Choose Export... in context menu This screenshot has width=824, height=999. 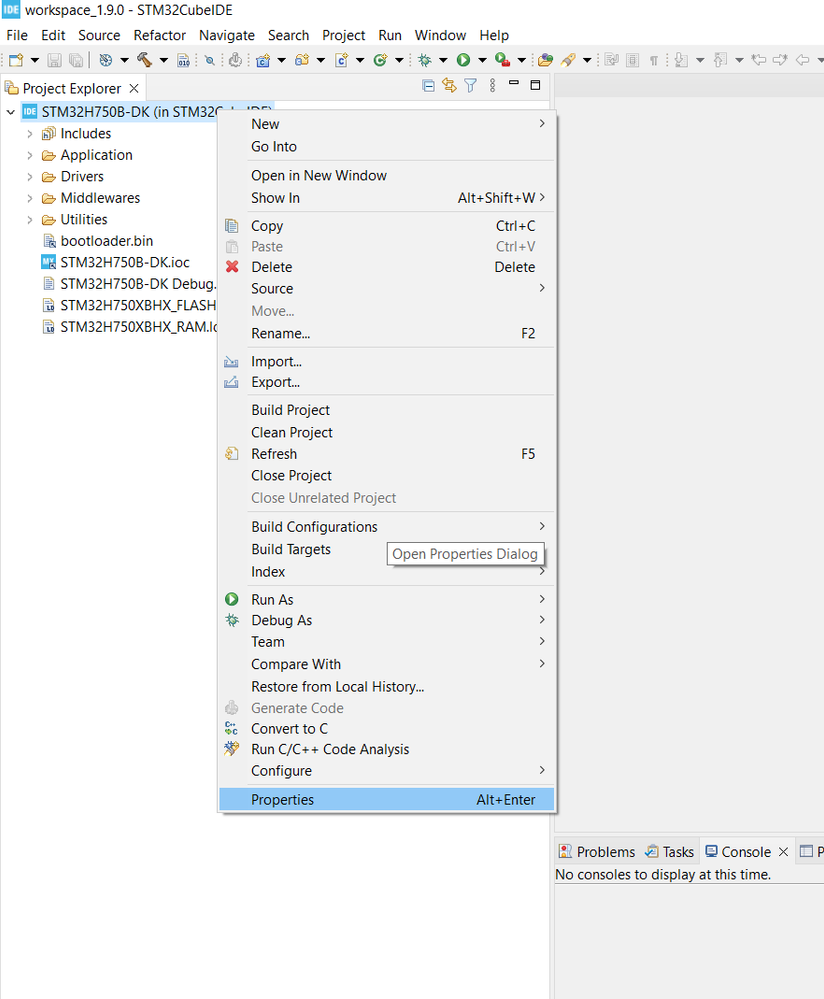[386, 382]
